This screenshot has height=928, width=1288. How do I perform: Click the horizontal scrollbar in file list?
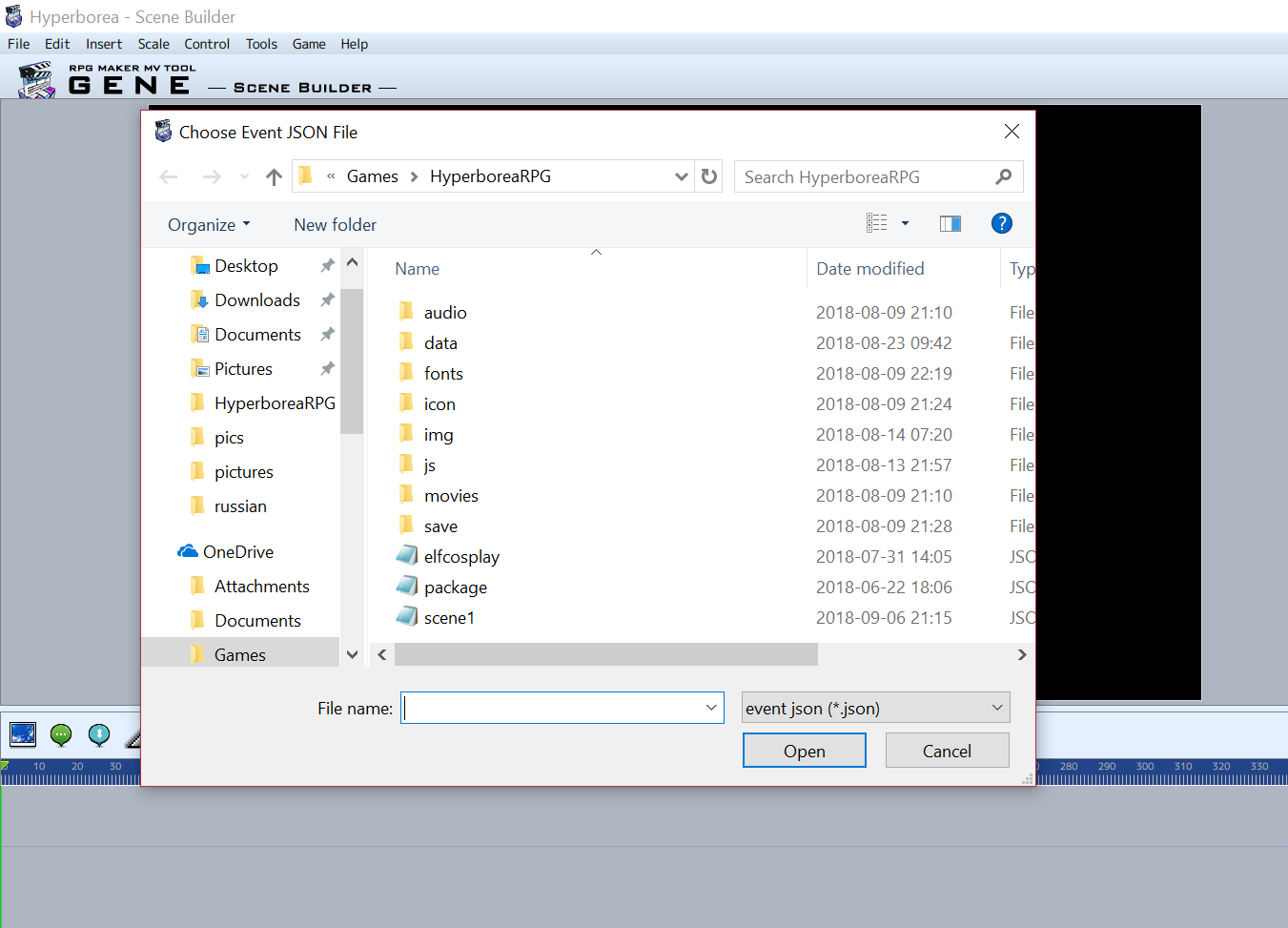606,654
